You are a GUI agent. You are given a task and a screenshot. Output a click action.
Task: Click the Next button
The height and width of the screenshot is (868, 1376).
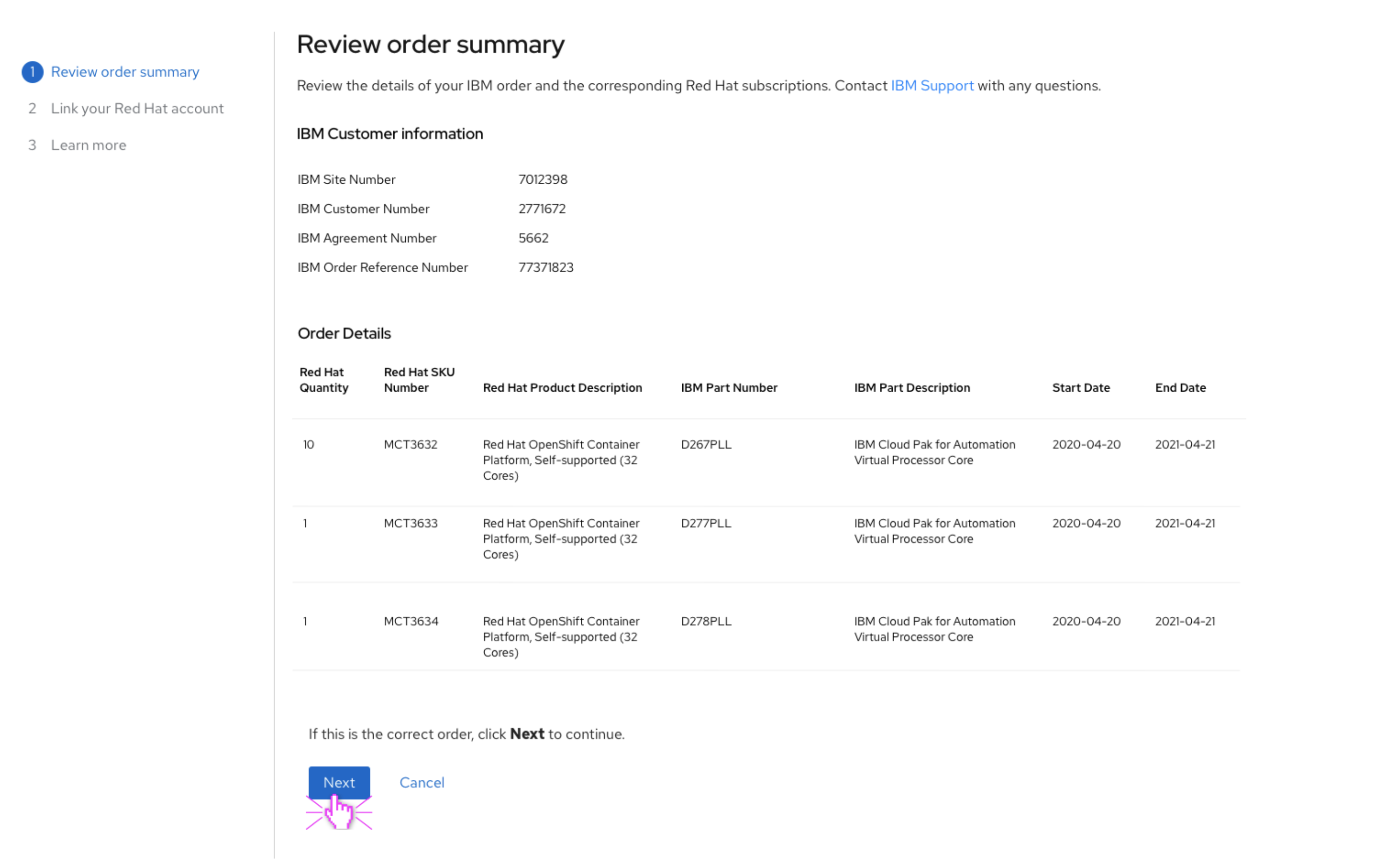[x=339, y=782]
